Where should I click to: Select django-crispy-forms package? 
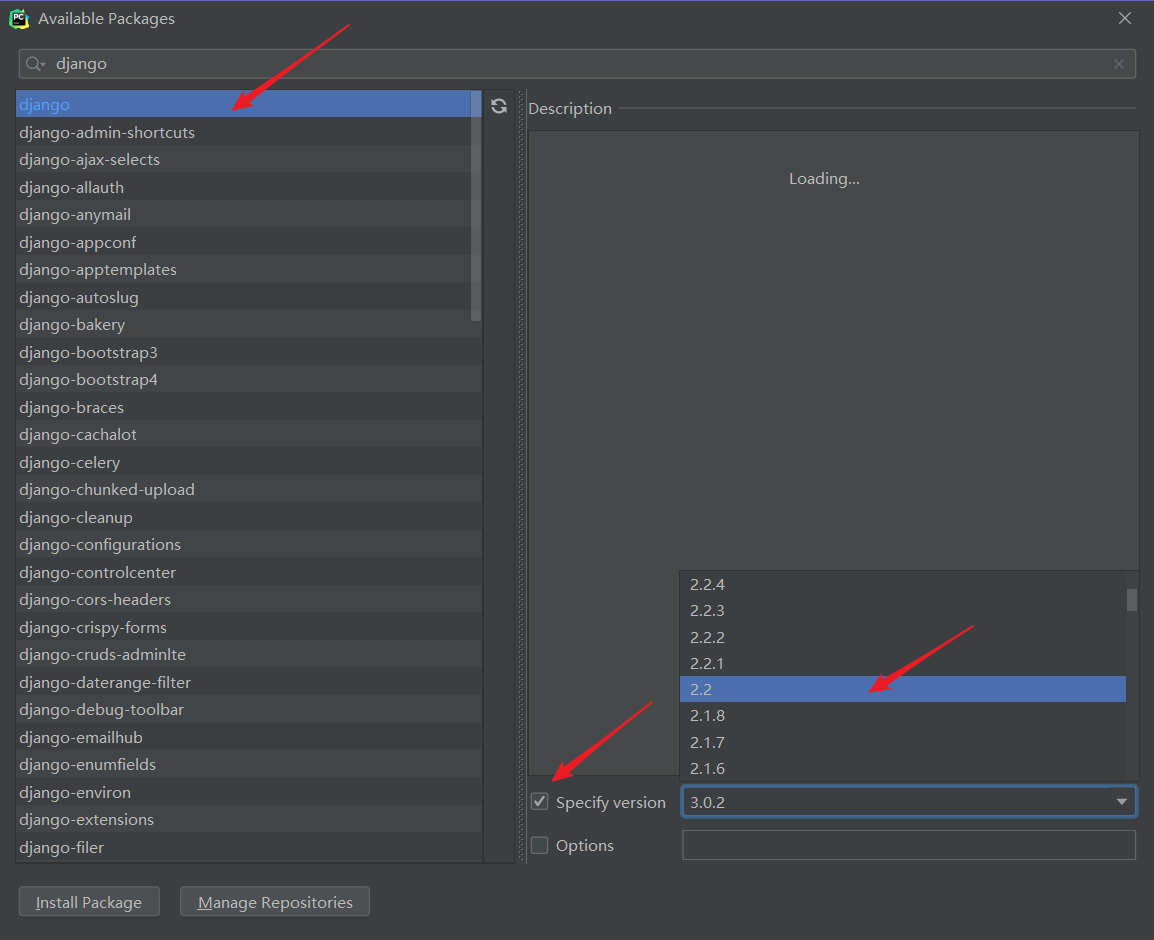point(248,627)
